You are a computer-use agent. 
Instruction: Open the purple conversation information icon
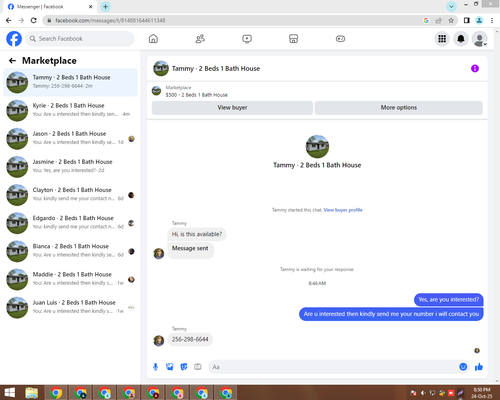[475, 68]
